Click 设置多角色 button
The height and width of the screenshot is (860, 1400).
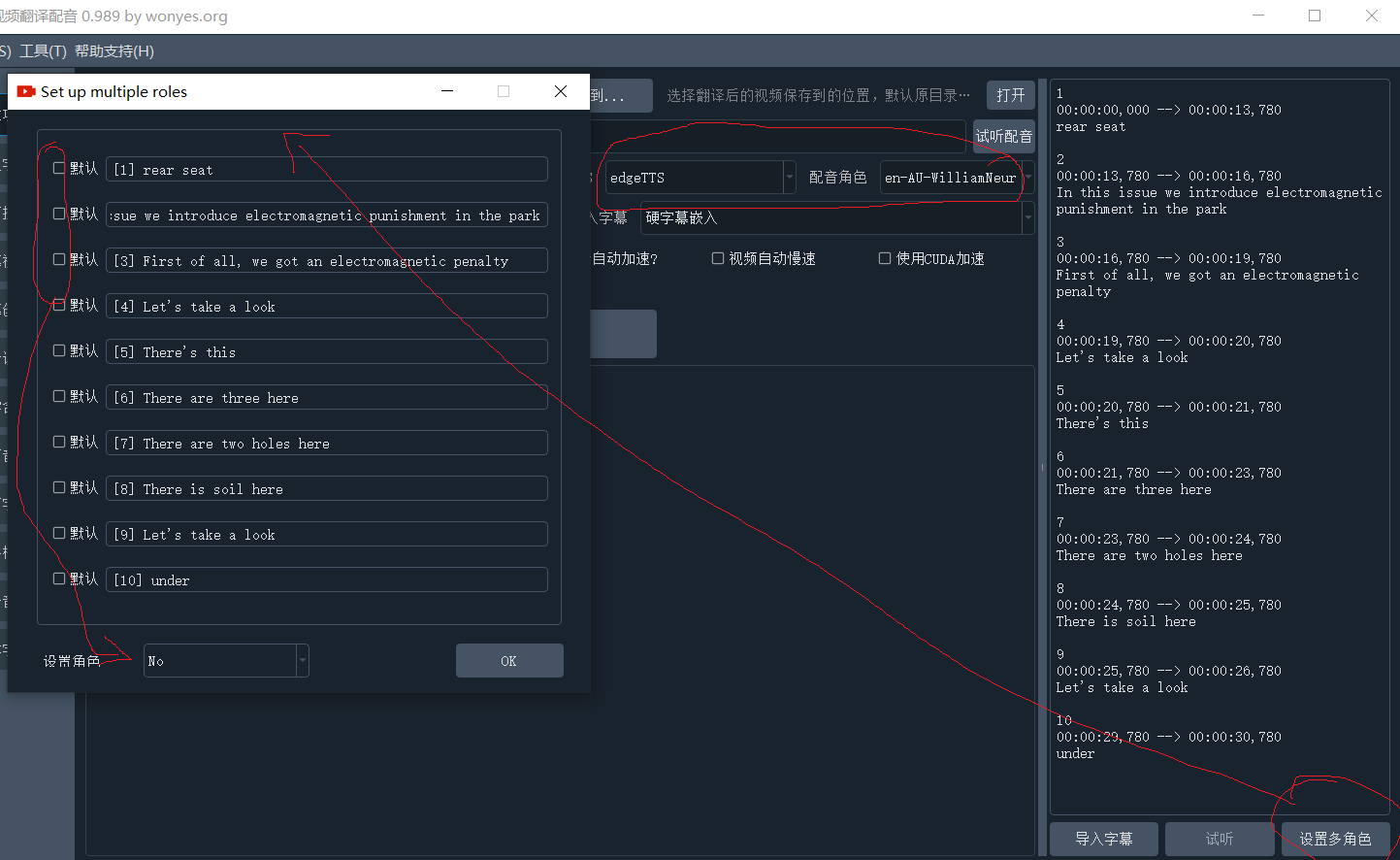coord(1336,839)
